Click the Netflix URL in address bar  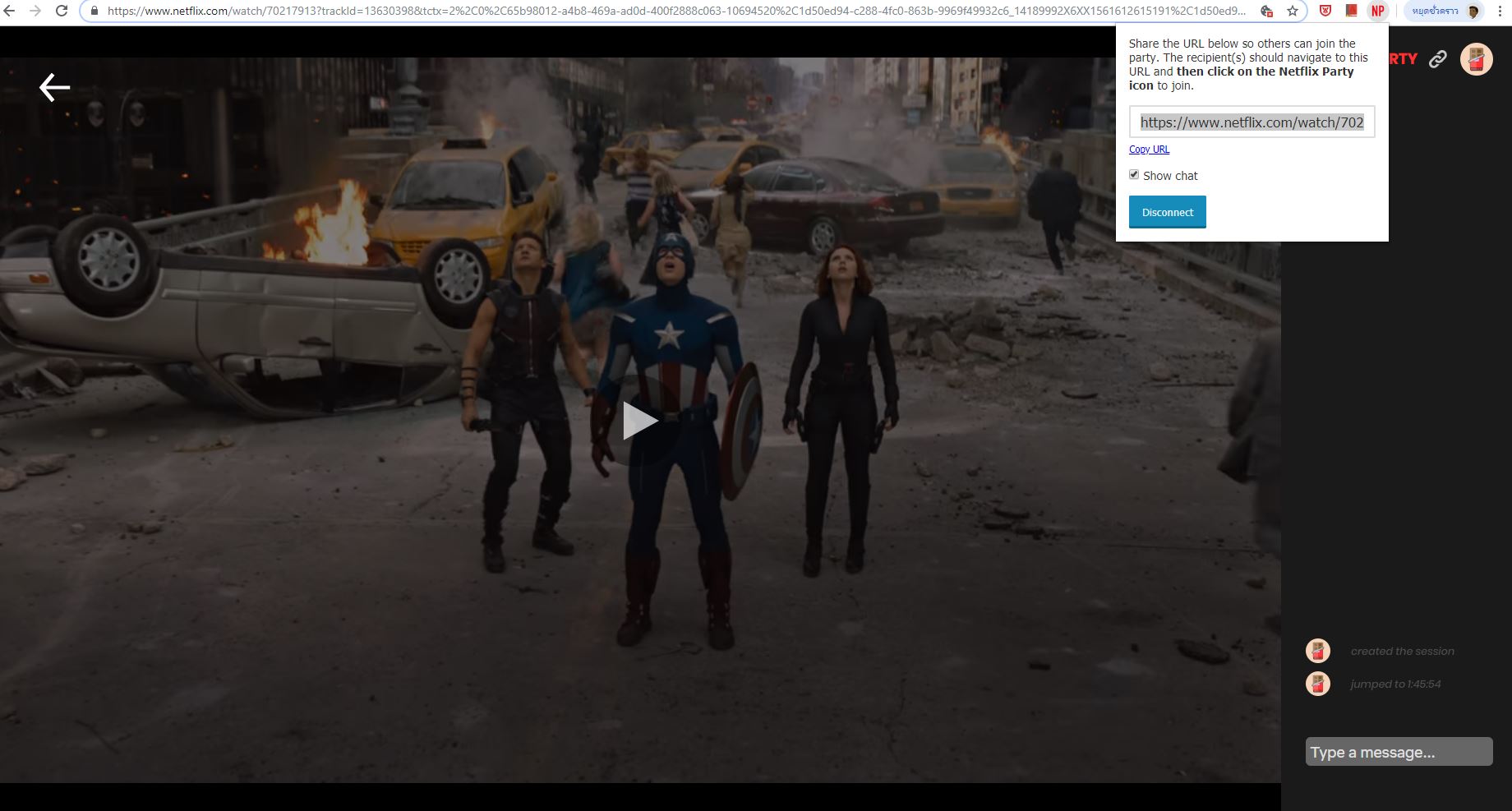point(676,12)
